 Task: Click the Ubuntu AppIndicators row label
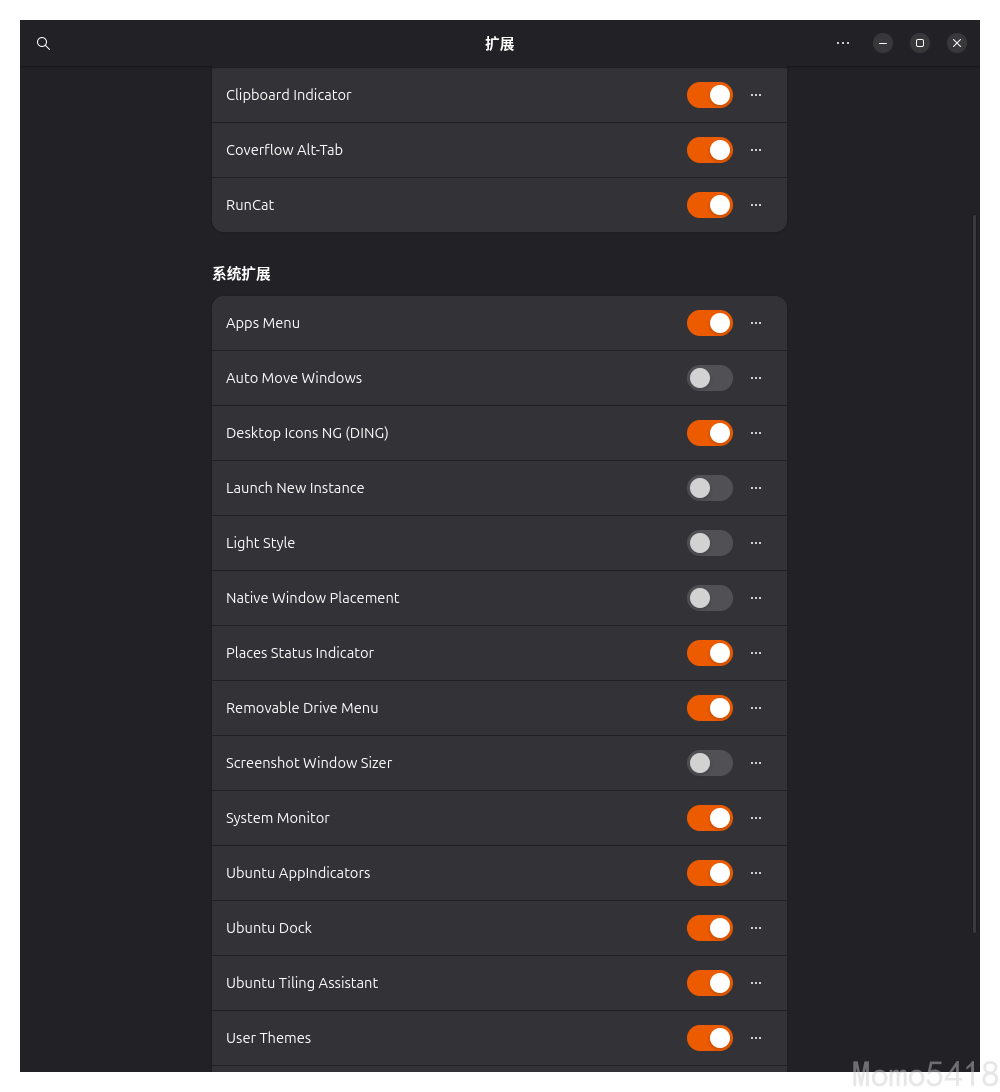tap(298, 873)
